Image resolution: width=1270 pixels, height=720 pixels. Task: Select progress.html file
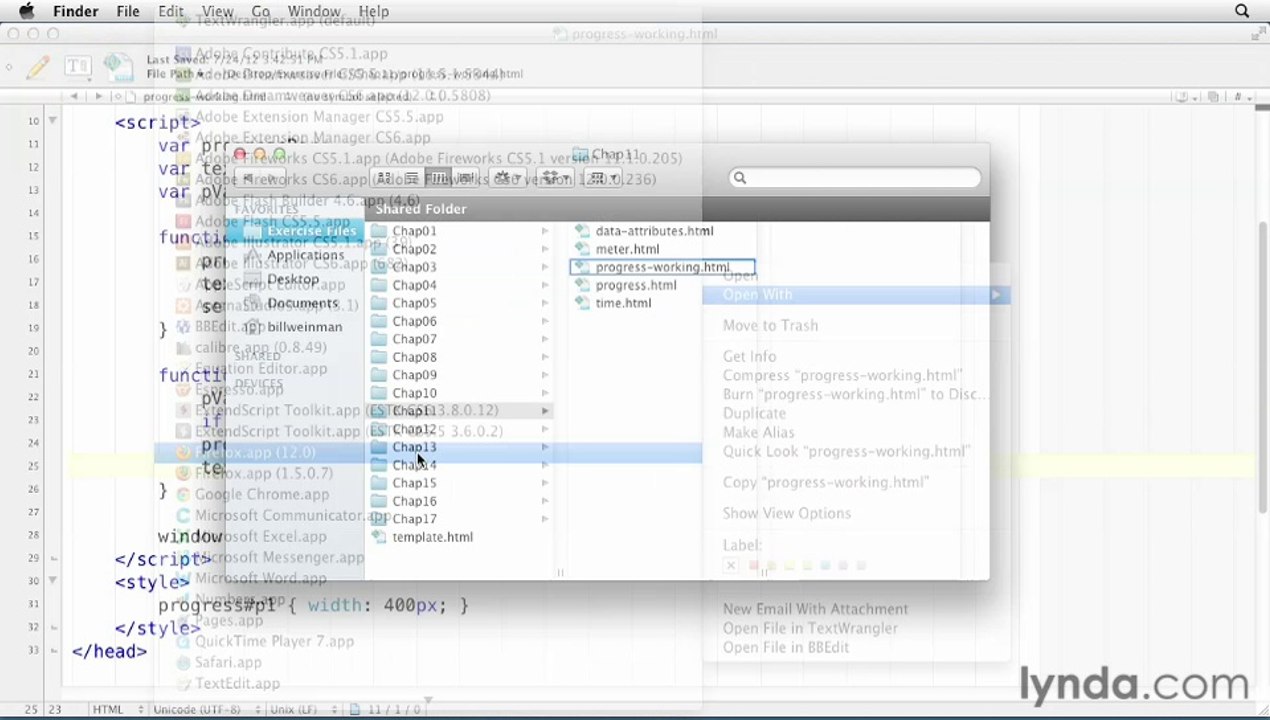[636, 285]
